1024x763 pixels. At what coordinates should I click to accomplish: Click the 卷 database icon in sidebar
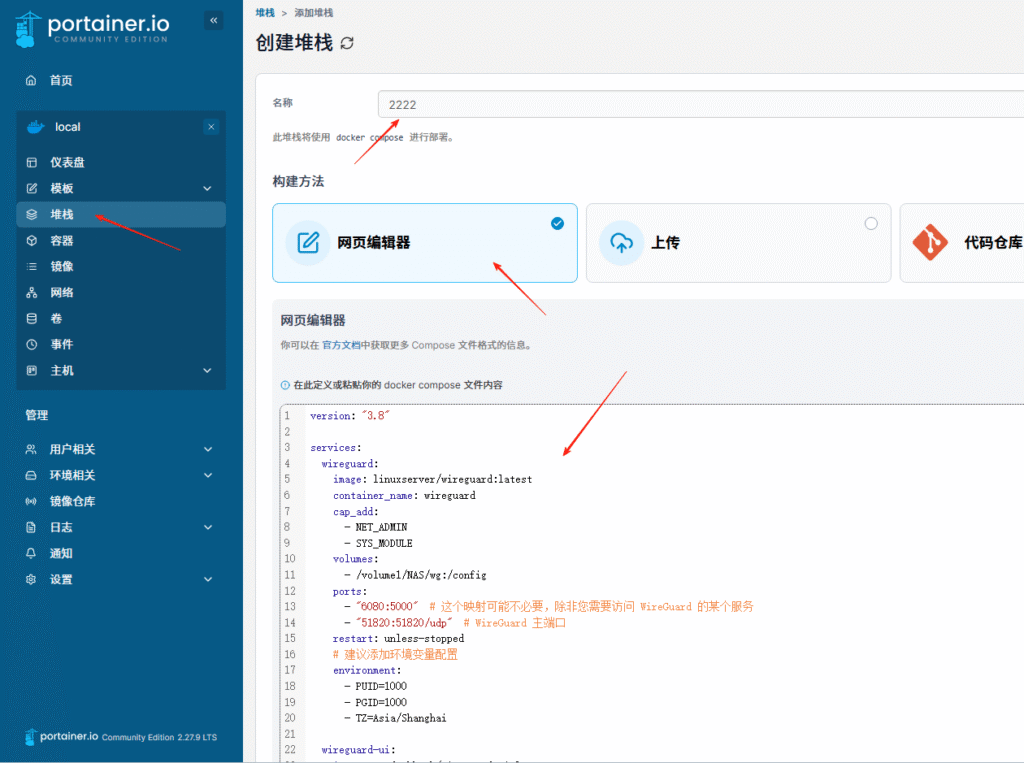click(x=31, y=318)
